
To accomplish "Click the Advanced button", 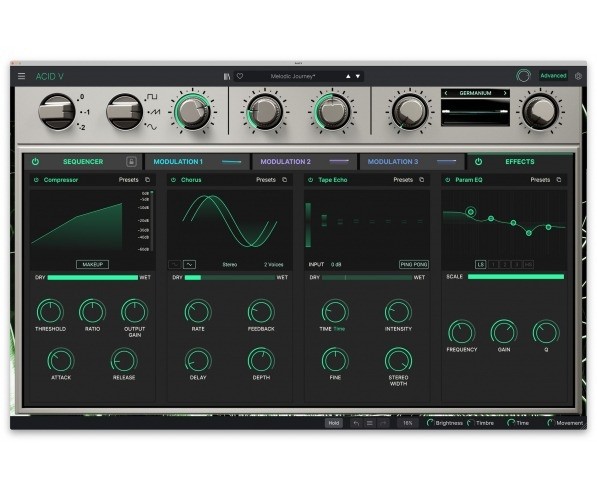I will coord(553,76).
